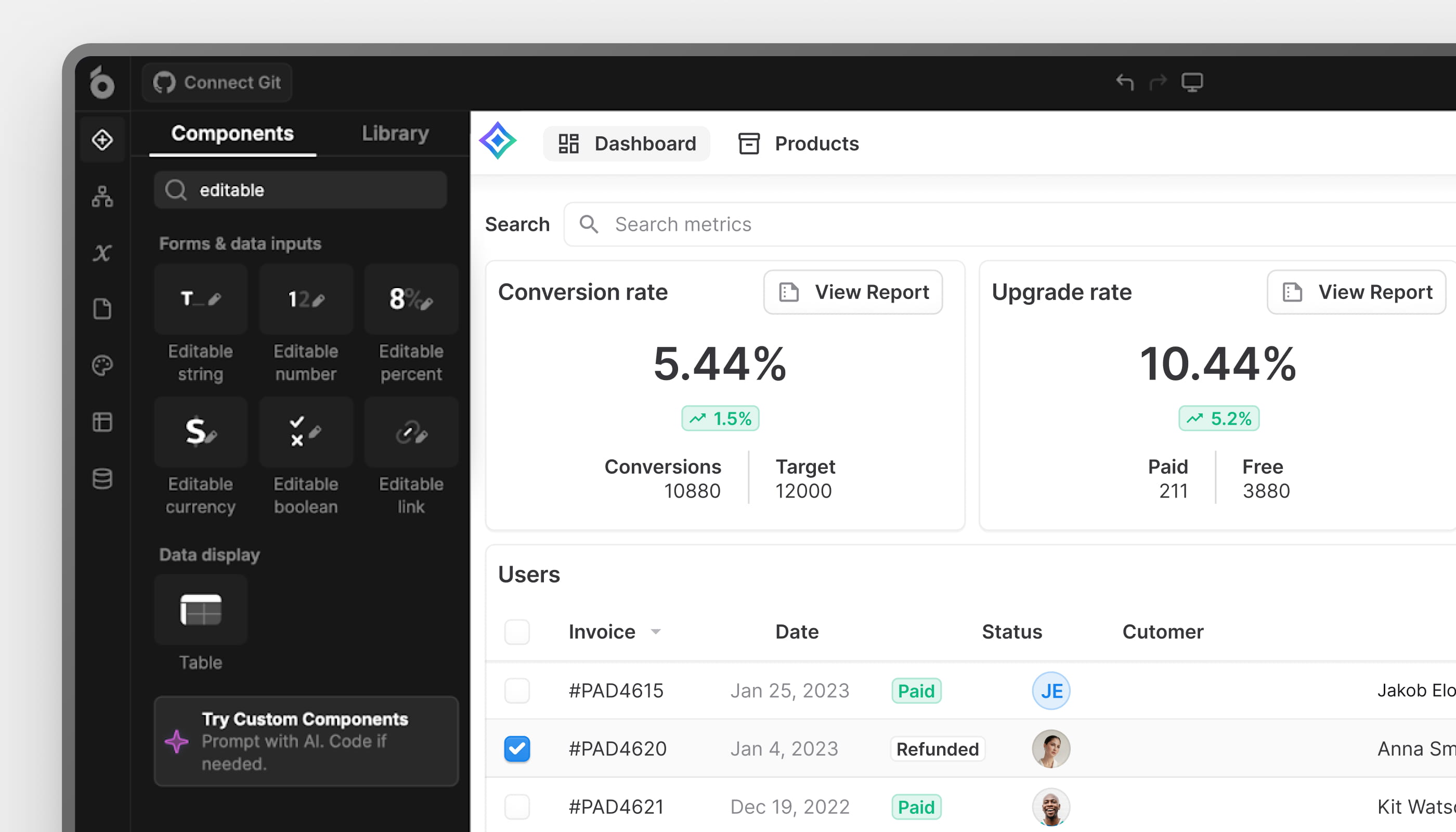Click the Connect Git button
Screen dimensions: 1456x832
point(217,82)
